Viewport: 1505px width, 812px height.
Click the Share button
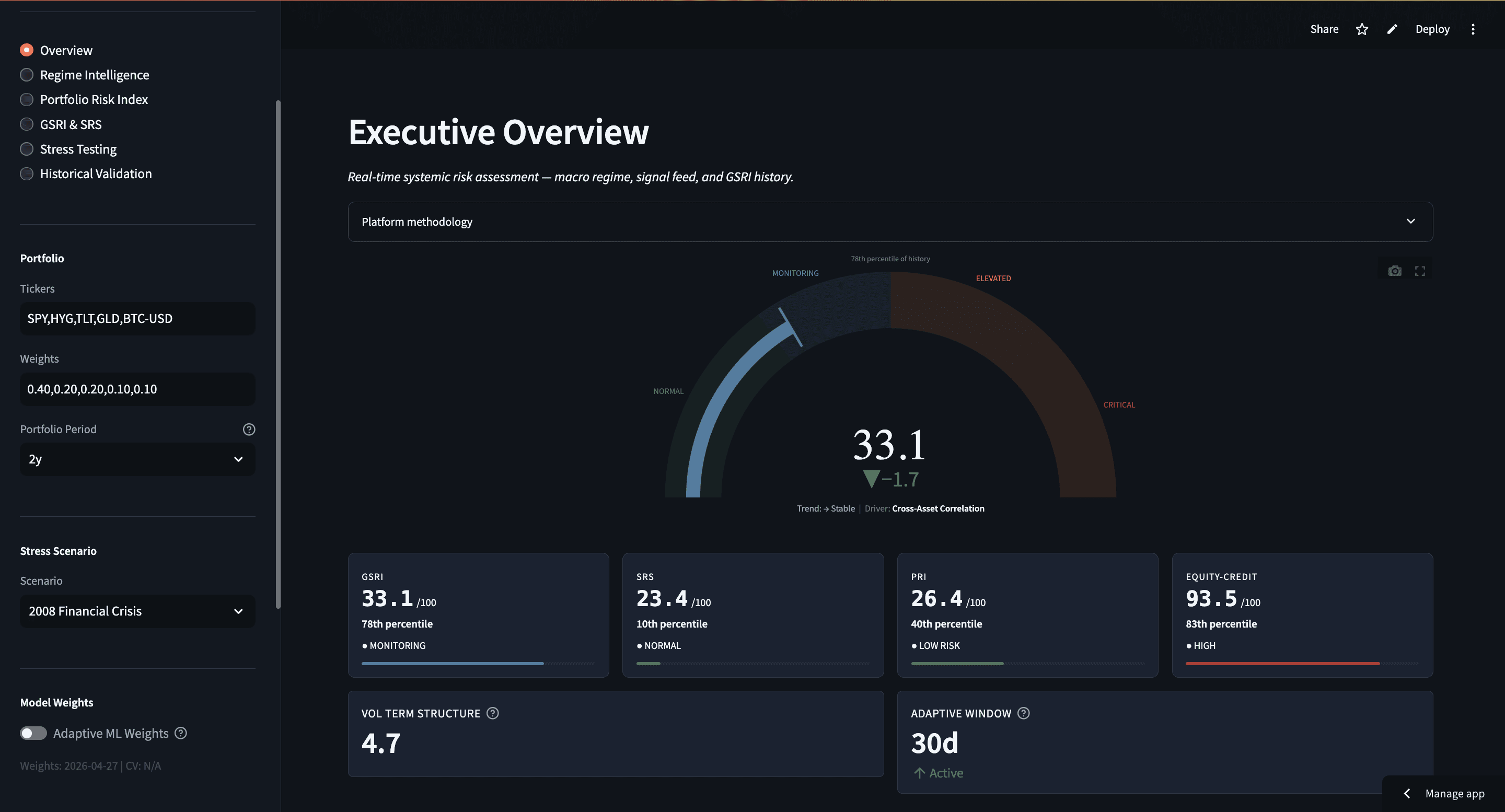pos(1324,29)
